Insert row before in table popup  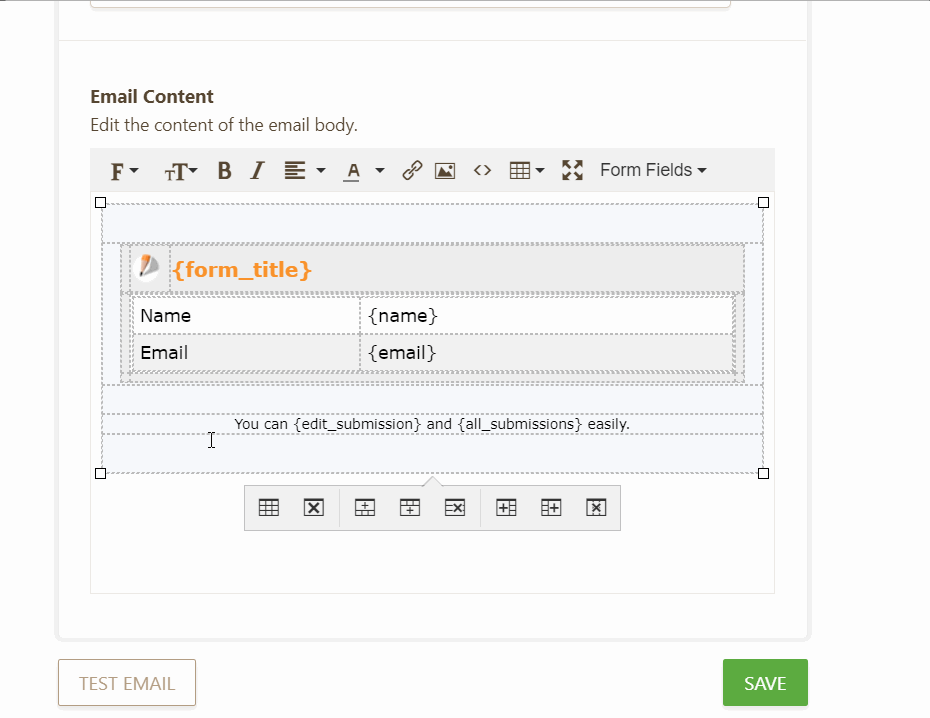365,508
